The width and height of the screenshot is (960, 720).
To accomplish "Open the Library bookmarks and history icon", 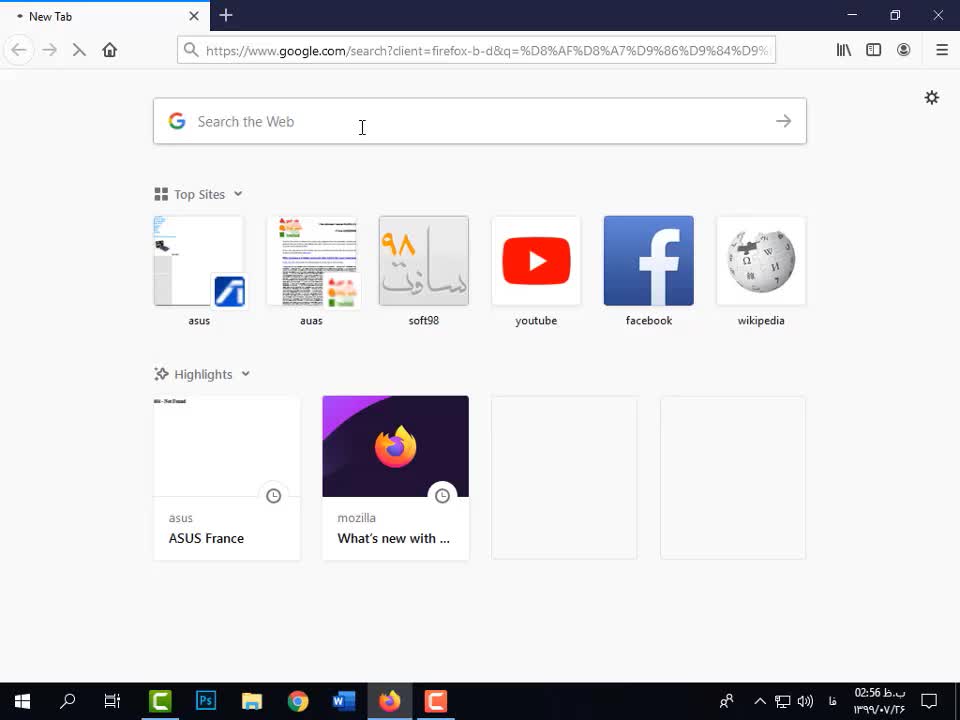I will click(x=844, y=50).
